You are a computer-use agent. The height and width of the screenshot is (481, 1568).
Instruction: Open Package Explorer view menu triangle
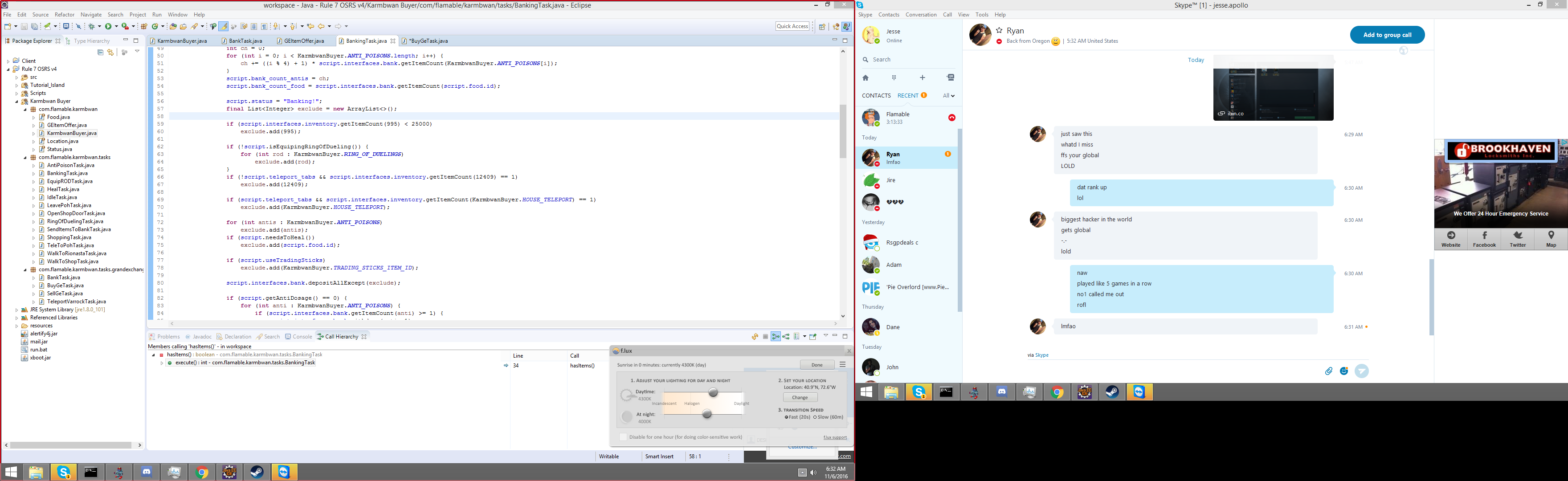click(x=138, y=52)
